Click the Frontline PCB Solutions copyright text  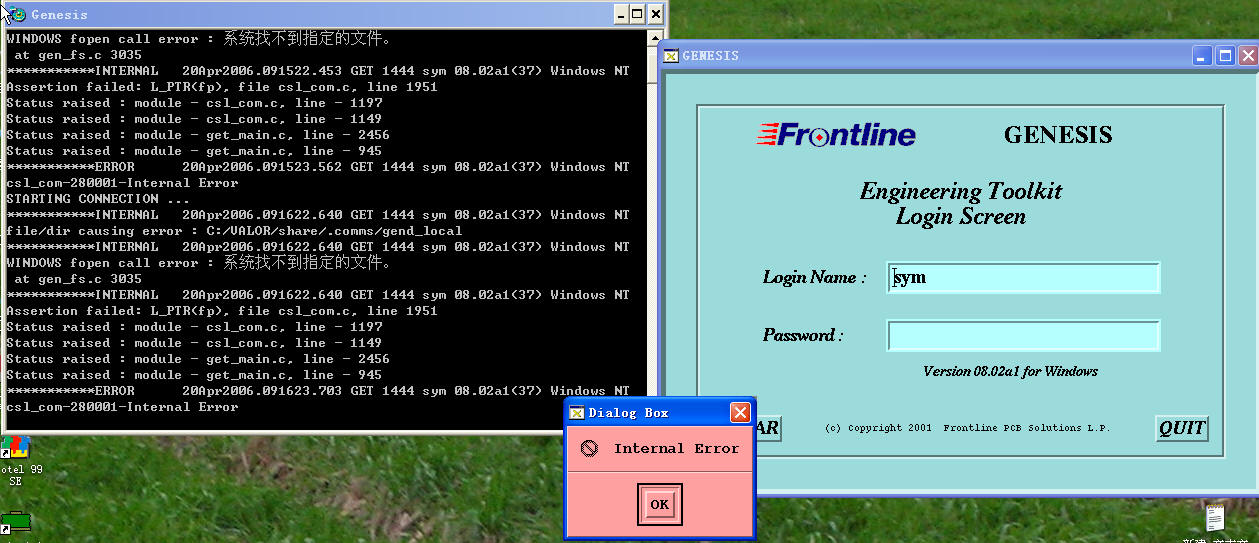tap(968, 428)
